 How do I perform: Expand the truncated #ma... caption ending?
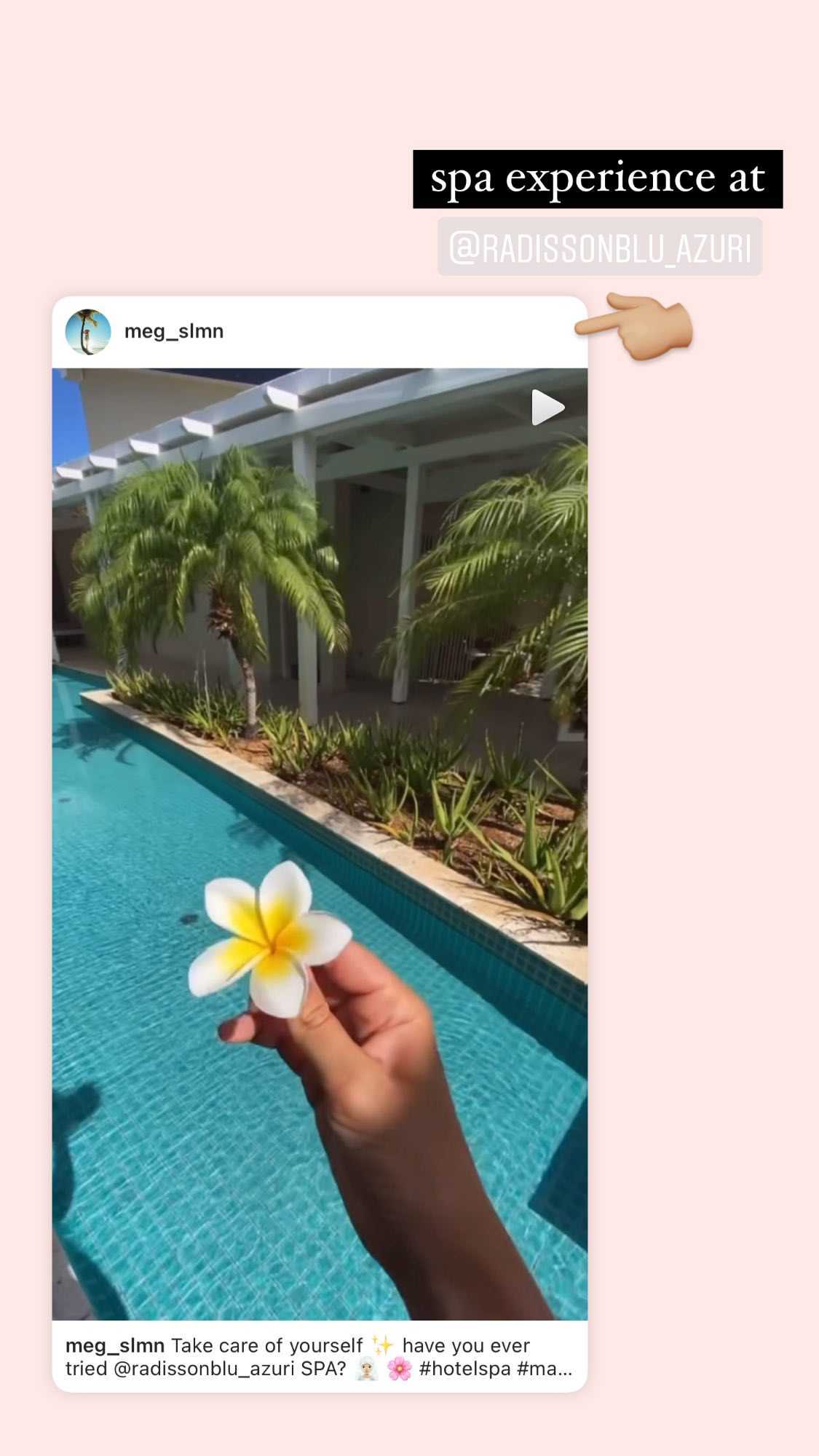pos(545,1369)
